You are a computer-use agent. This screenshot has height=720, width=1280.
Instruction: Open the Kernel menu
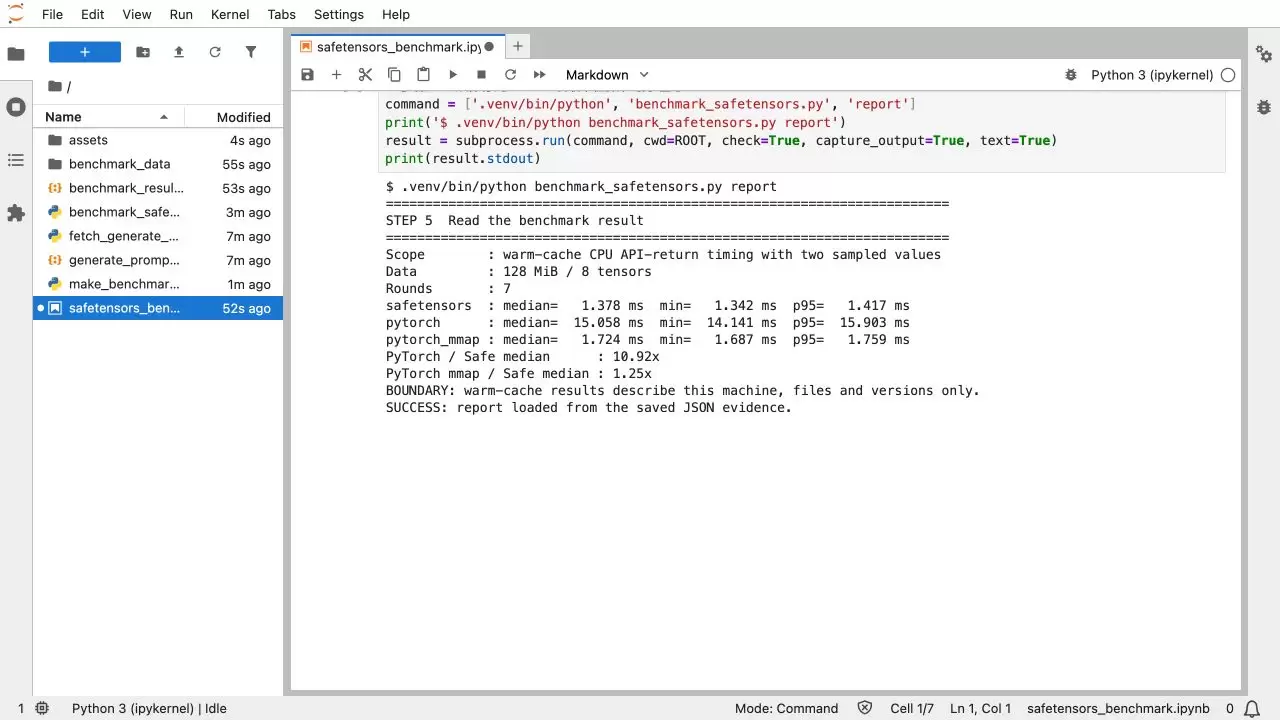point(230,14)
